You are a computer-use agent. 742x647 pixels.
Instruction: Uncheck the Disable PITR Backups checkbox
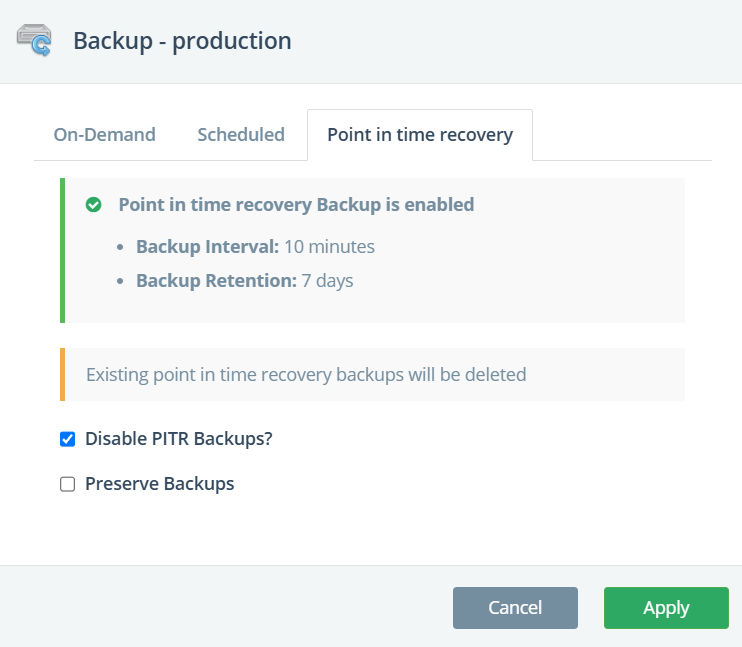[68, 439]
